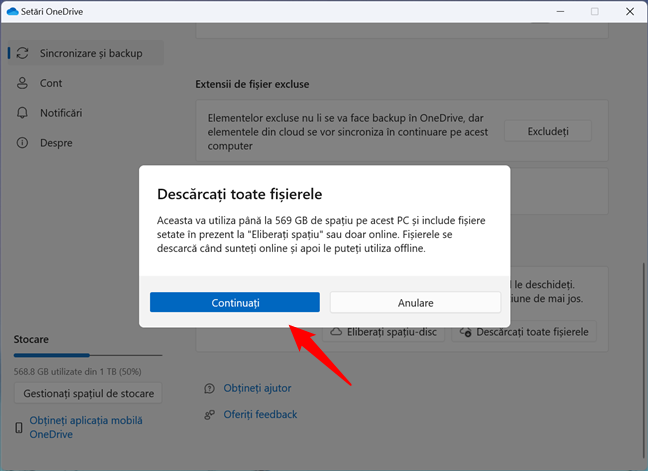648x471 pixels.
Task: Click Eliberați spațiu-disc button
Action: [x=384, y=334]
